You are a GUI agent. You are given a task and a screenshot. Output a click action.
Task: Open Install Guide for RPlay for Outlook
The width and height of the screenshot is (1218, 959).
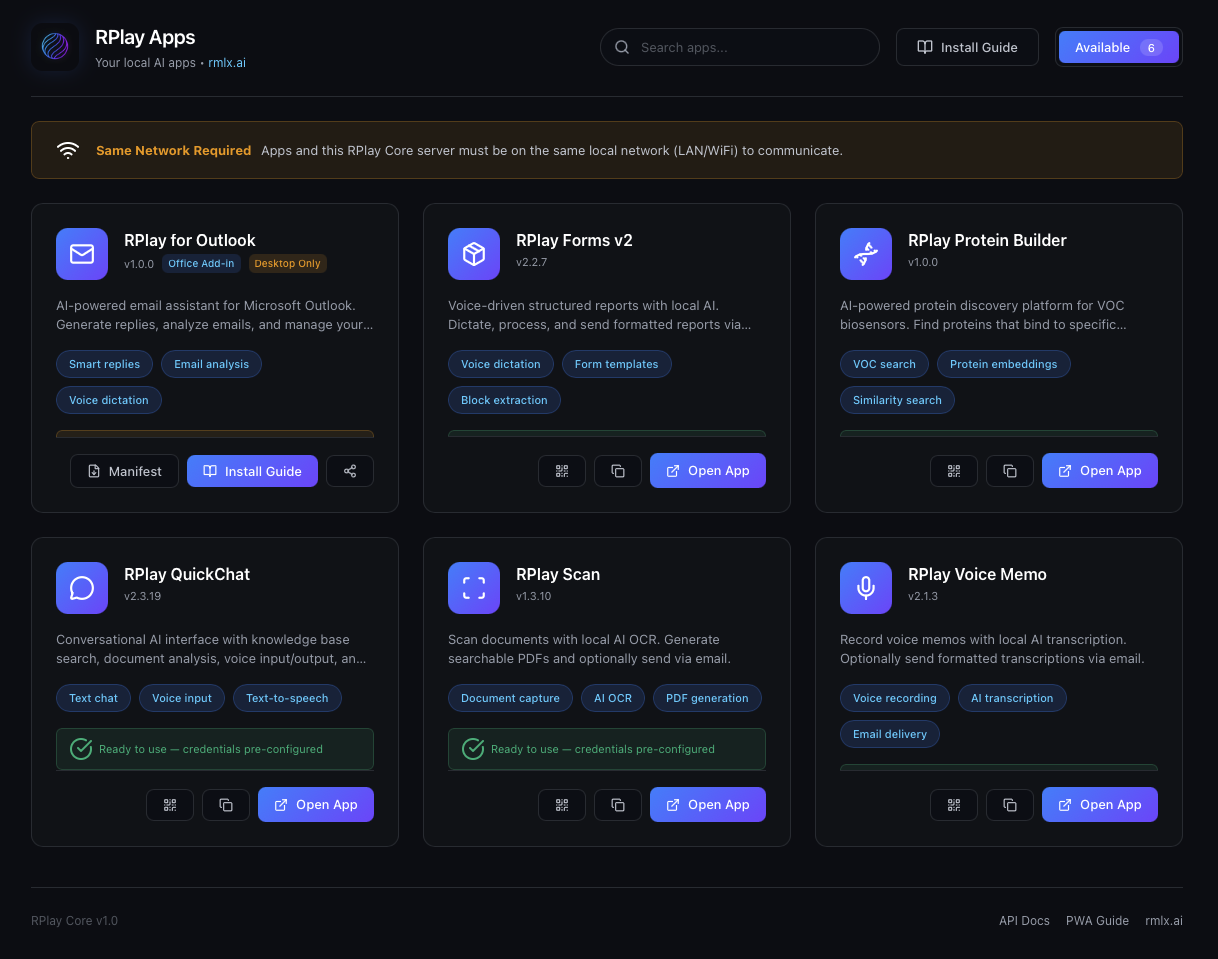tap(252, 471)
